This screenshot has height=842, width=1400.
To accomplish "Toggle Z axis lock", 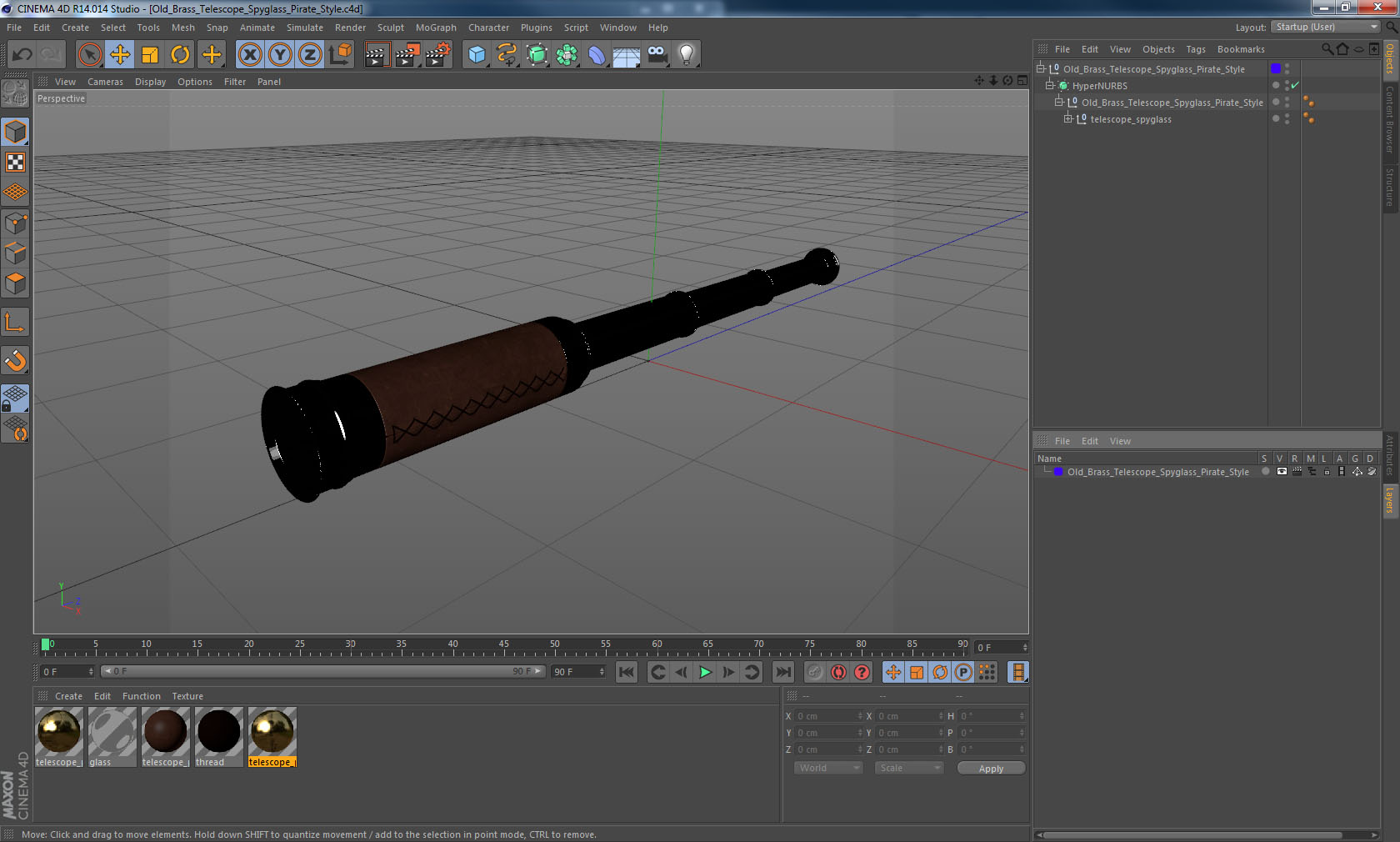I will pos(310,55).
